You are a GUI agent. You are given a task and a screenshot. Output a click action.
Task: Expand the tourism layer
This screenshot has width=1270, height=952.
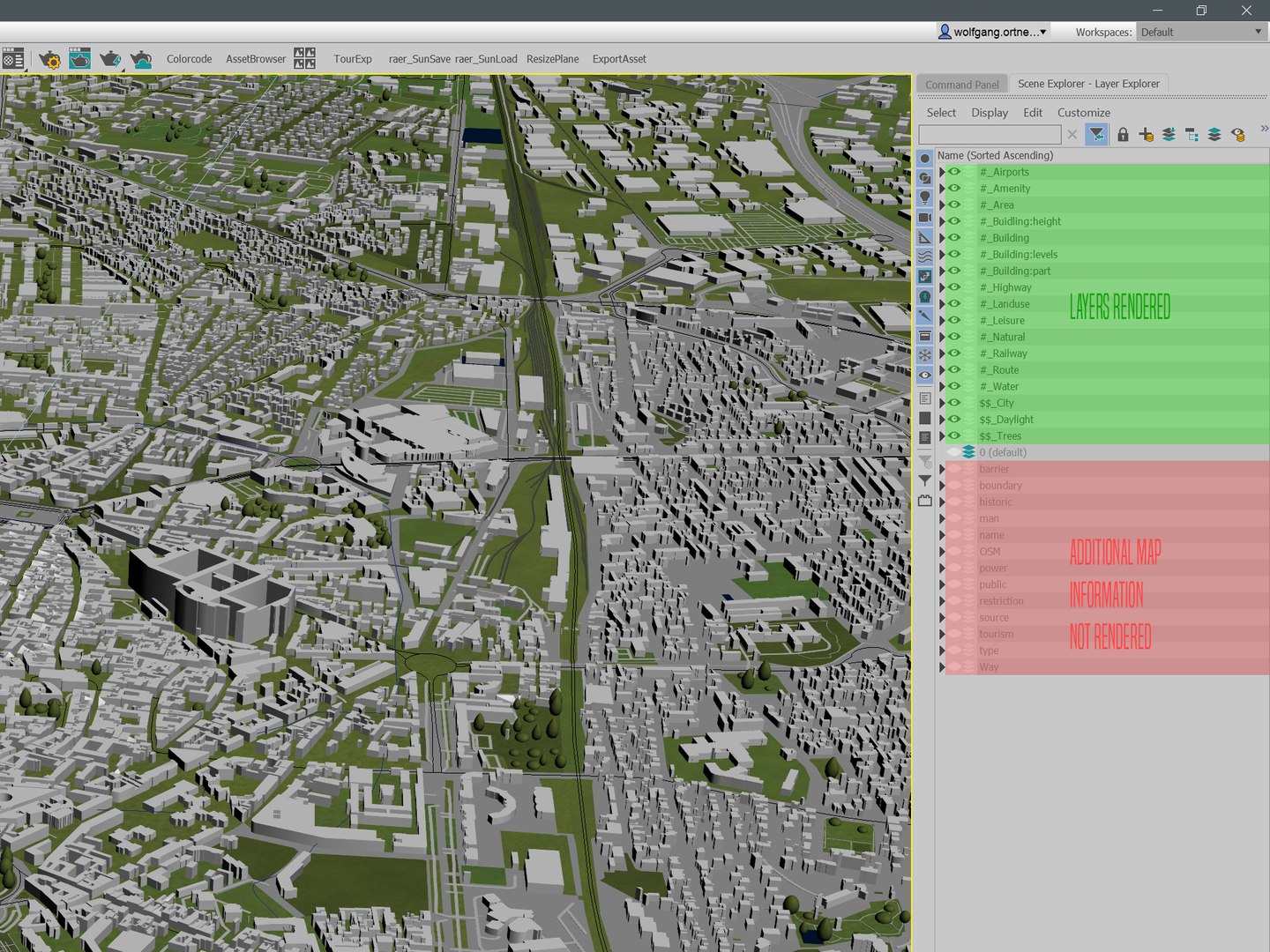[942, 634]
